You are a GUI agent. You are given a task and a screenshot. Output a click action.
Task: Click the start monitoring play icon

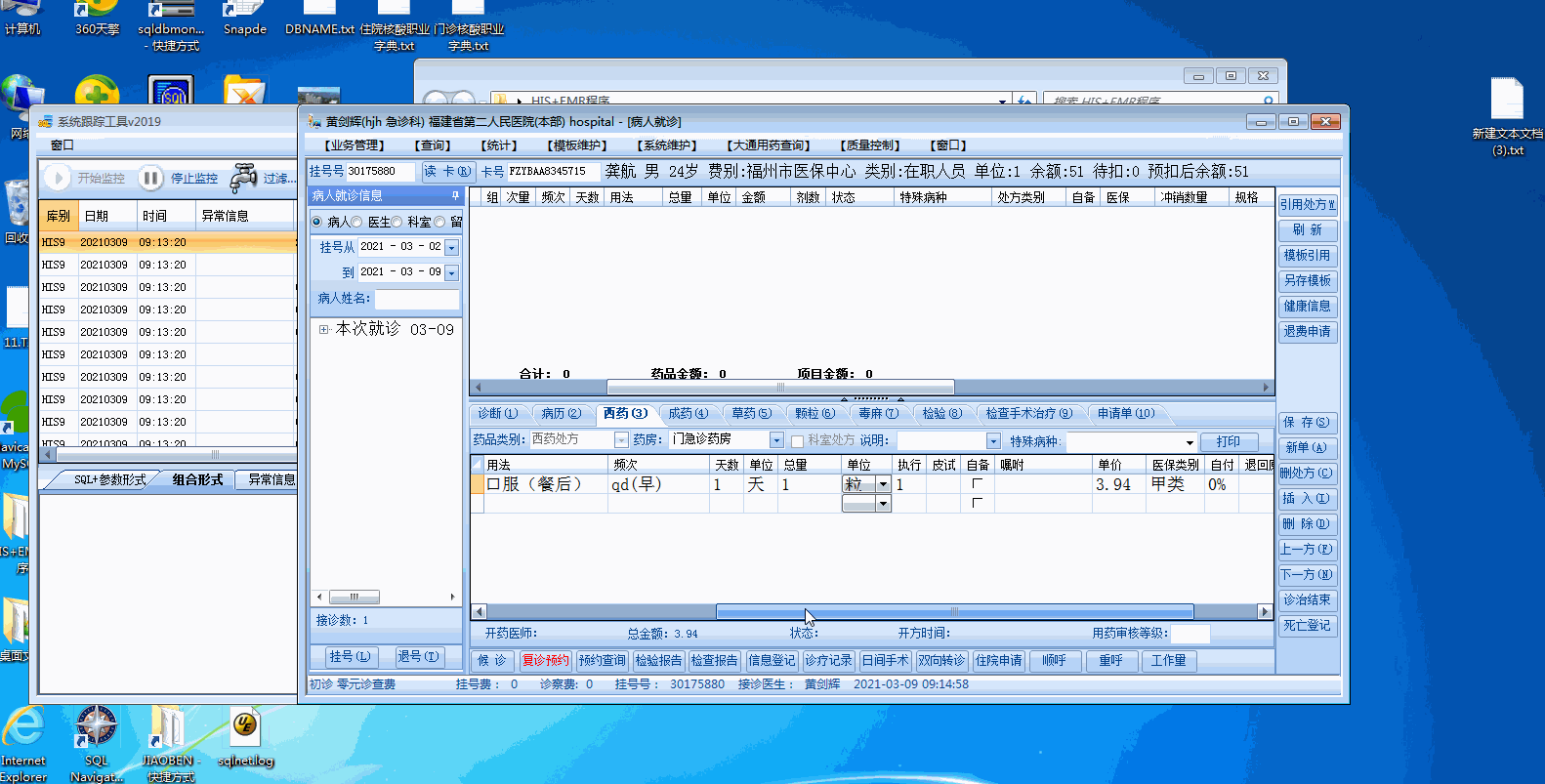[x=57, y=178]
